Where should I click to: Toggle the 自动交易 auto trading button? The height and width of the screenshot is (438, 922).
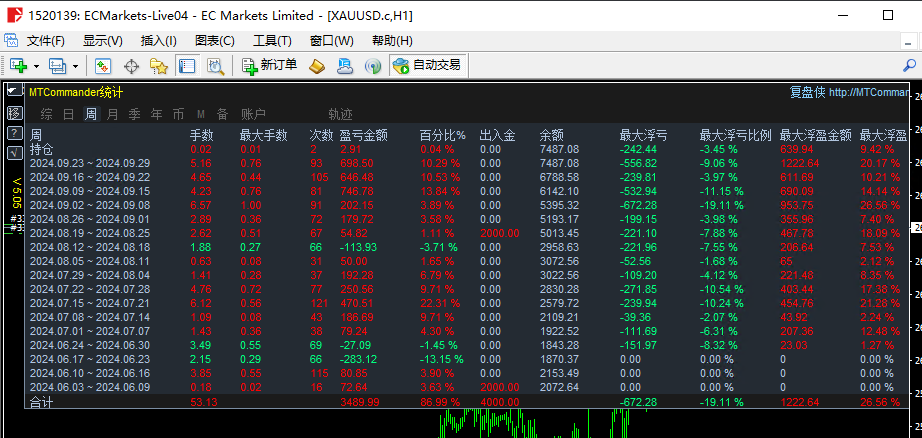pos(427,66)
